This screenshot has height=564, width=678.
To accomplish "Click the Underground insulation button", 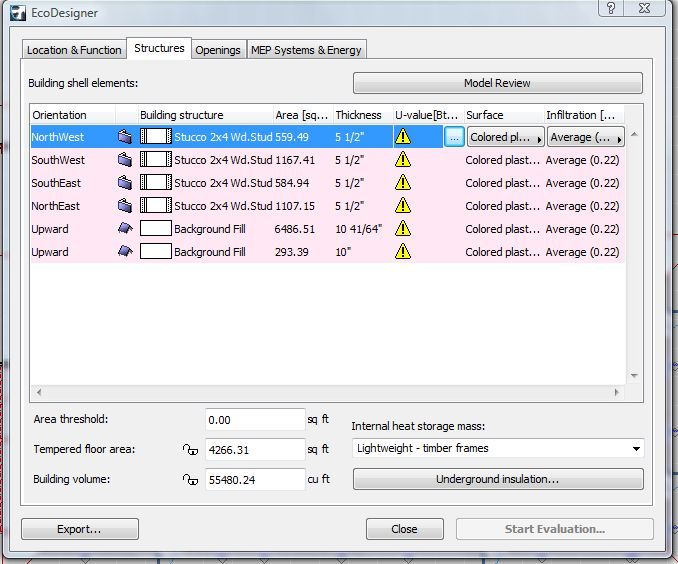I will 498,479.
